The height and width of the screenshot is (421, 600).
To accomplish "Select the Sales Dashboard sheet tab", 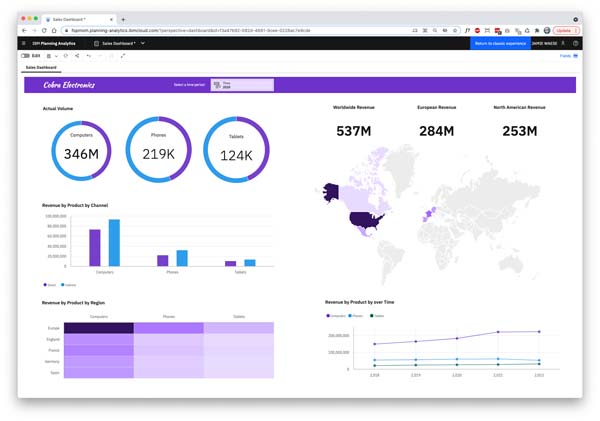I will click(x=41, y=67).
